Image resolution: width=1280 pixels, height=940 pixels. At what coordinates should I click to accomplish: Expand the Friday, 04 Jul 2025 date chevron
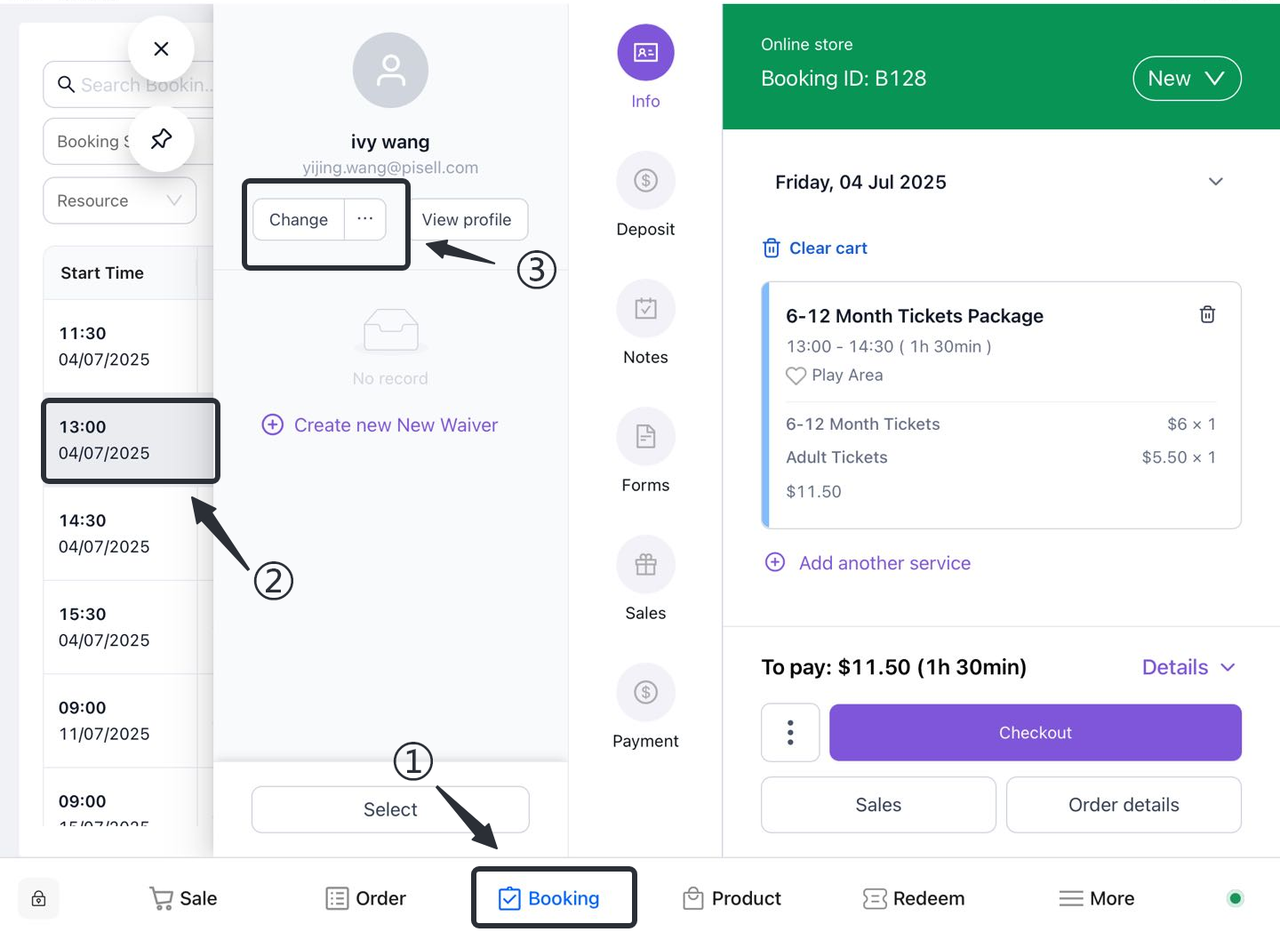[1215, 182]
